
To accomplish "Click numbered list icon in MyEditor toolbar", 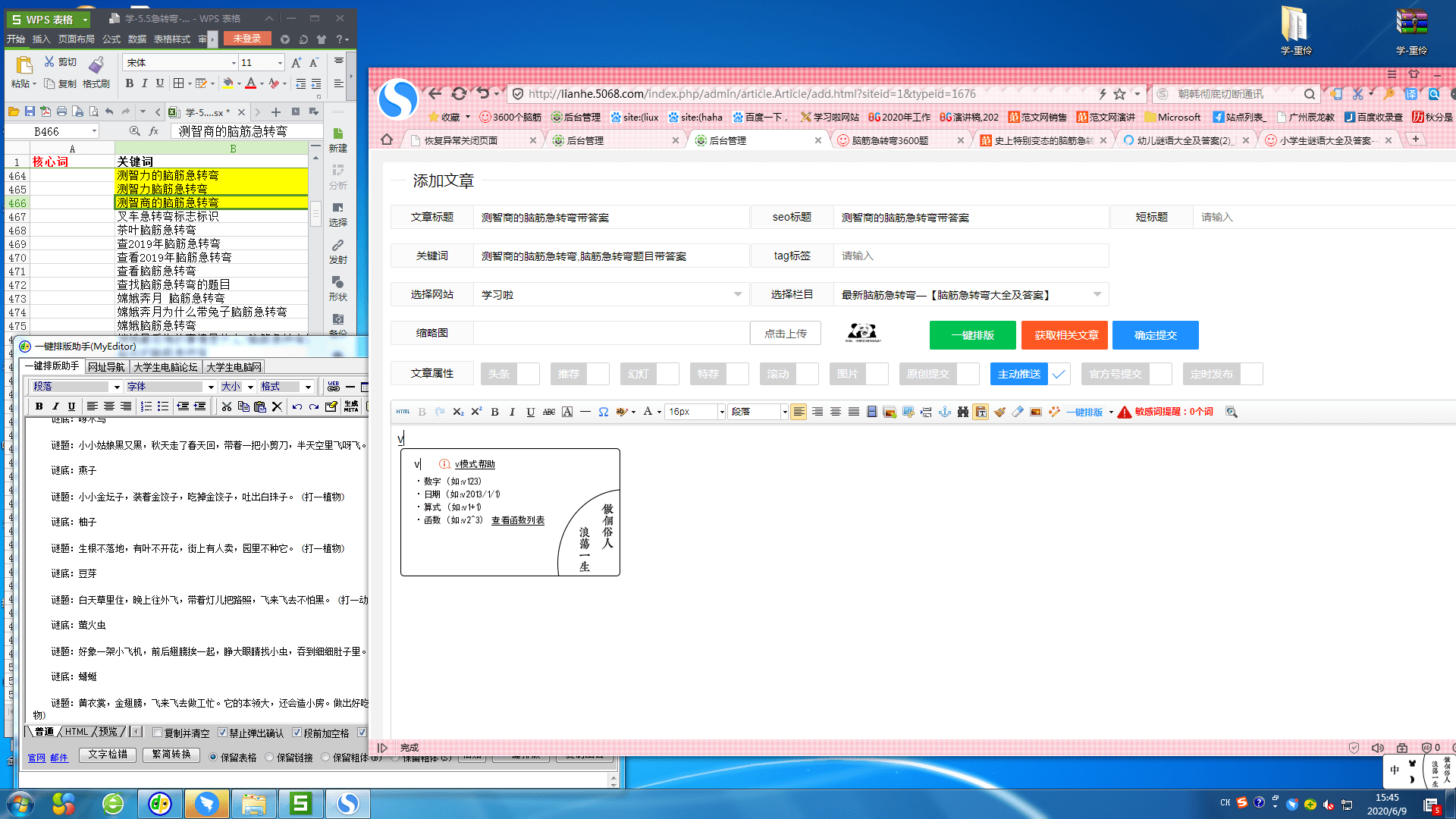I will click(146, 406).
